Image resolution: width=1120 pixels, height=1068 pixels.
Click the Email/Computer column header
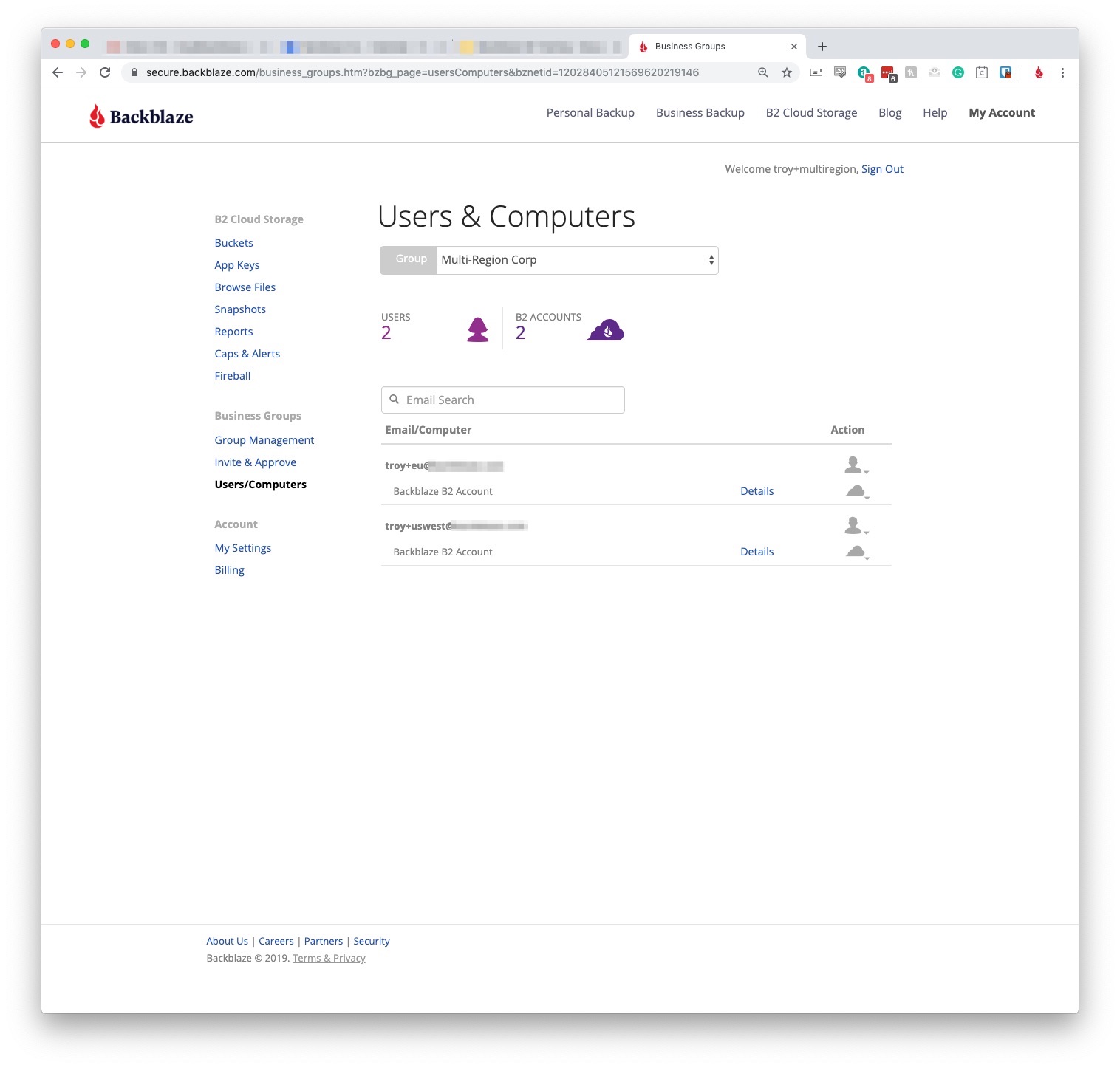coord(428,430)
